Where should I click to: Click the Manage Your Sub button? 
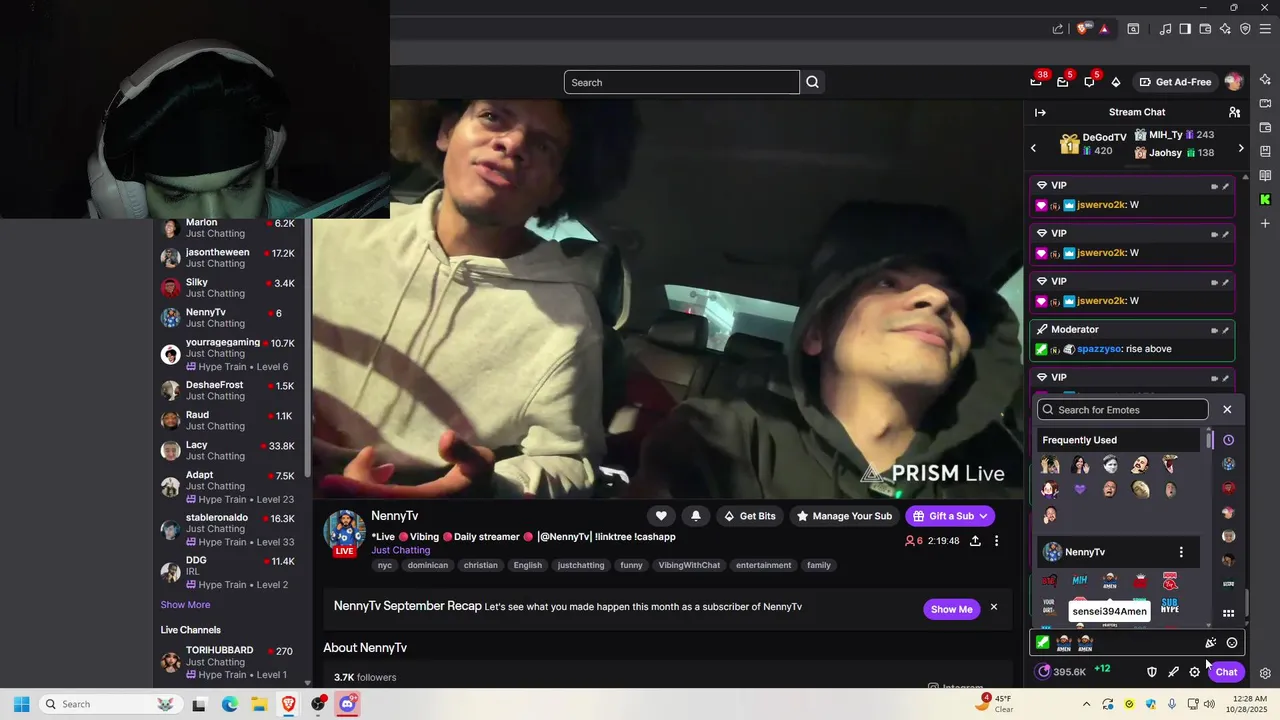coord(844,516)
